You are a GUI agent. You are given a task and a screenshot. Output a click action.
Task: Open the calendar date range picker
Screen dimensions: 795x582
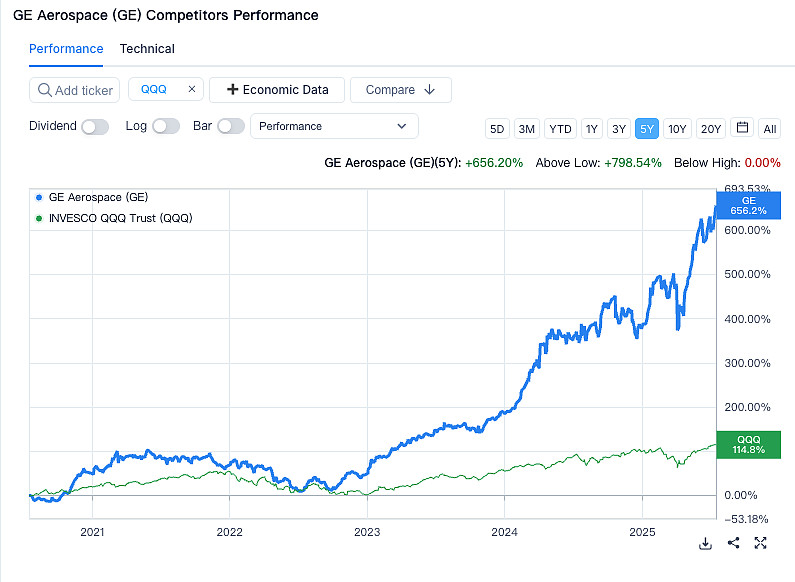pos(742,128)
